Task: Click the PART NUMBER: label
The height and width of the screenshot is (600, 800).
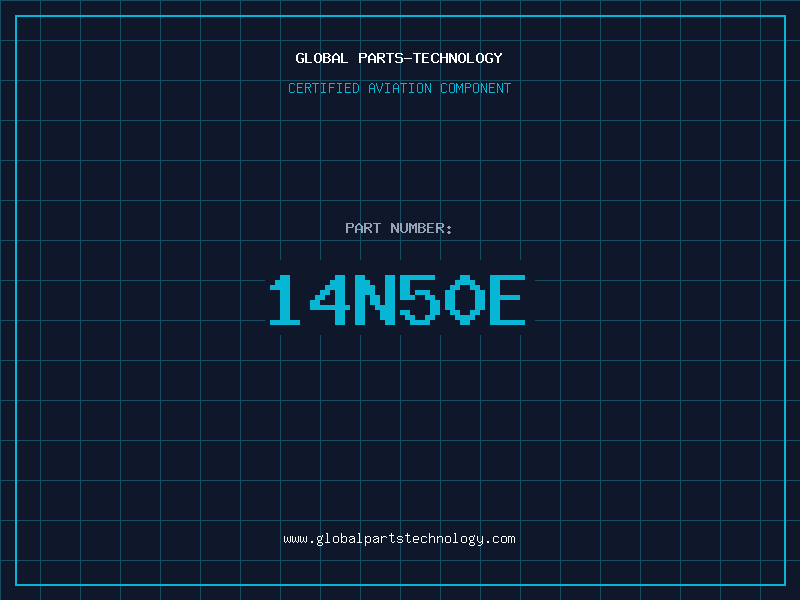Action: (398, 228)
